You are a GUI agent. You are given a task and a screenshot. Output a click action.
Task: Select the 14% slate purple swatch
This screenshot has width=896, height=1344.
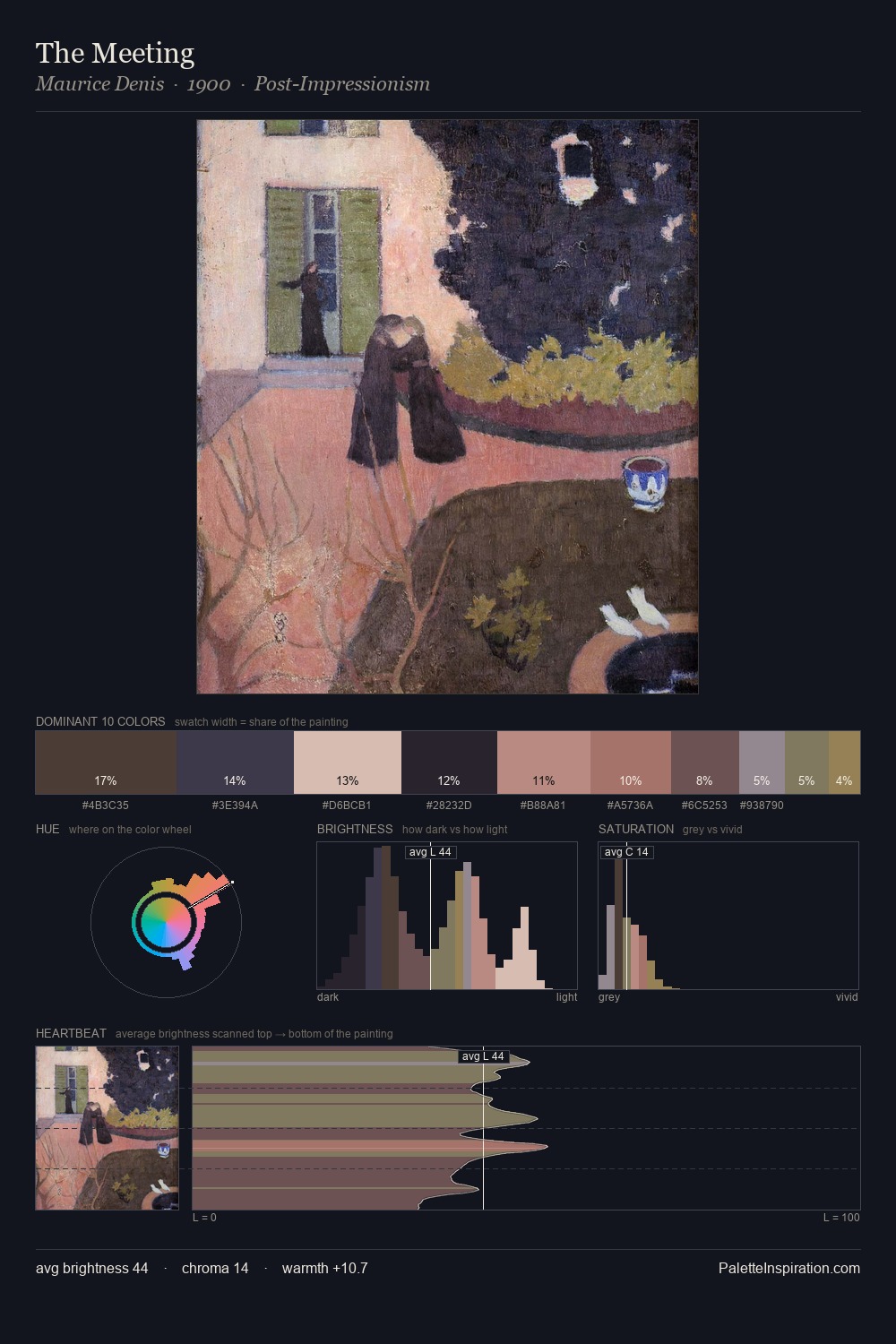235,762
